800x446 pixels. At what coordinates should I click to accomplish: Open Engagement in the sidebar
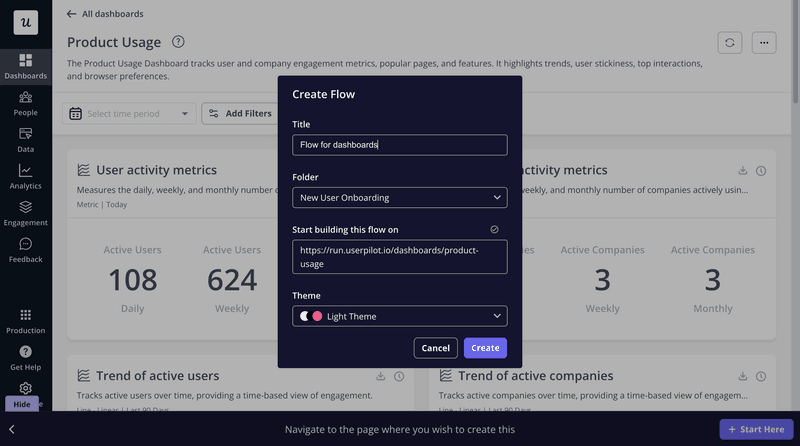coord(25,212)
